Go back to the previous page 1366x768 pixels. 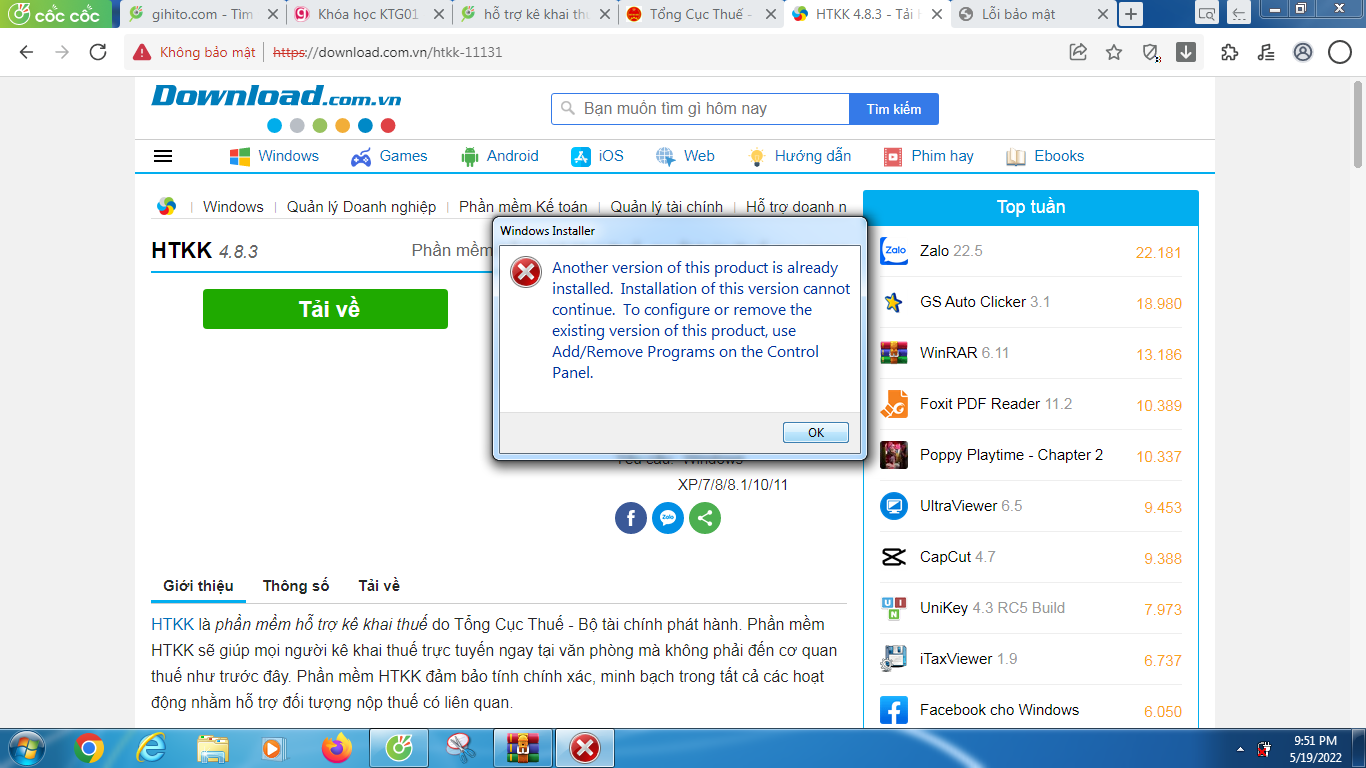pyautogui.click(x=26, y=52)
